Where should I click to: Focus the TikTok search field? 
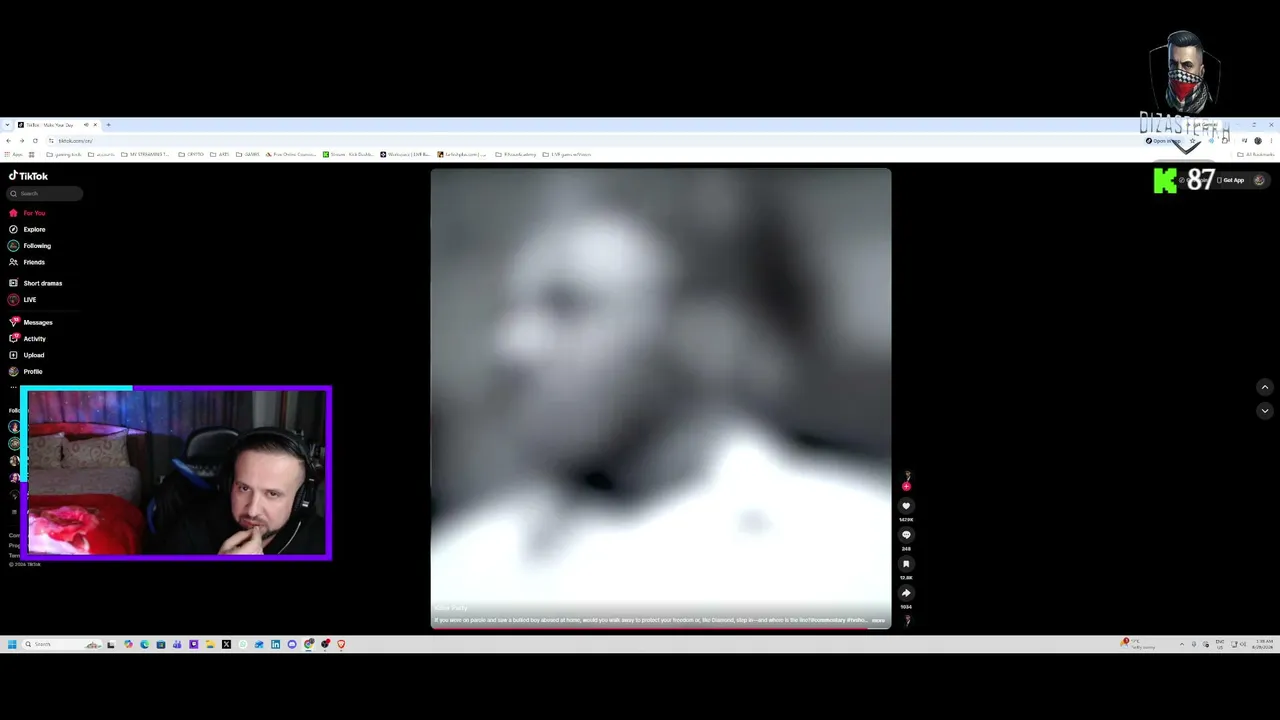click(x=45, y=194)
